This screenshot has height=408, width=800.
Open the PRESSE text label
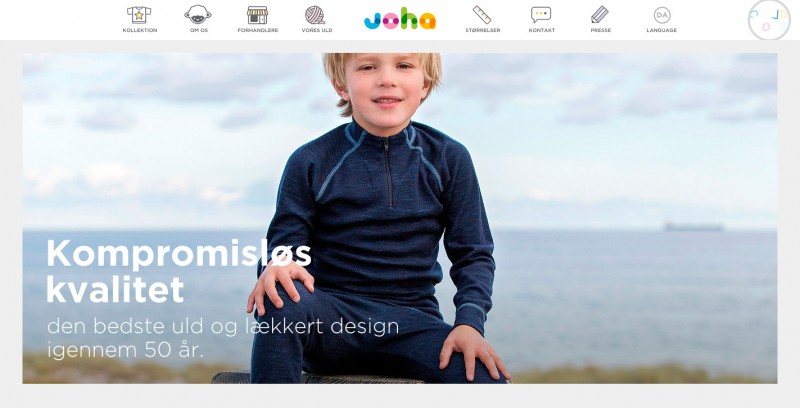tap(601, 31)
